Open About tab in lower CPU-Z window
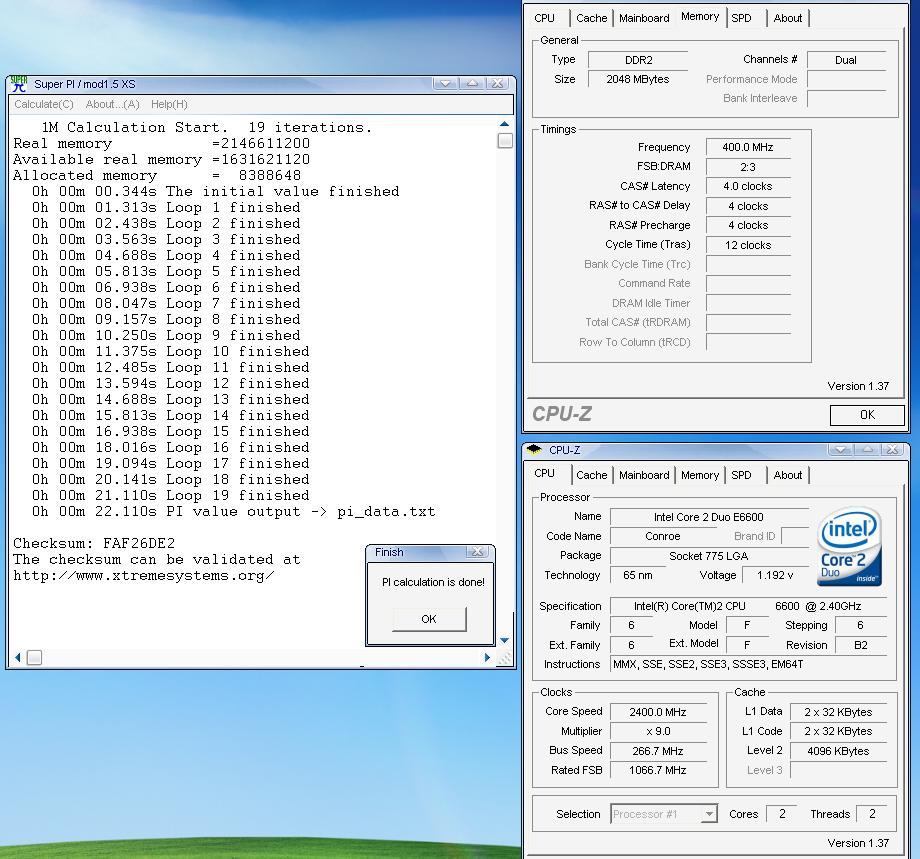This screenshot has height=859, width=920. click(787, 475)
